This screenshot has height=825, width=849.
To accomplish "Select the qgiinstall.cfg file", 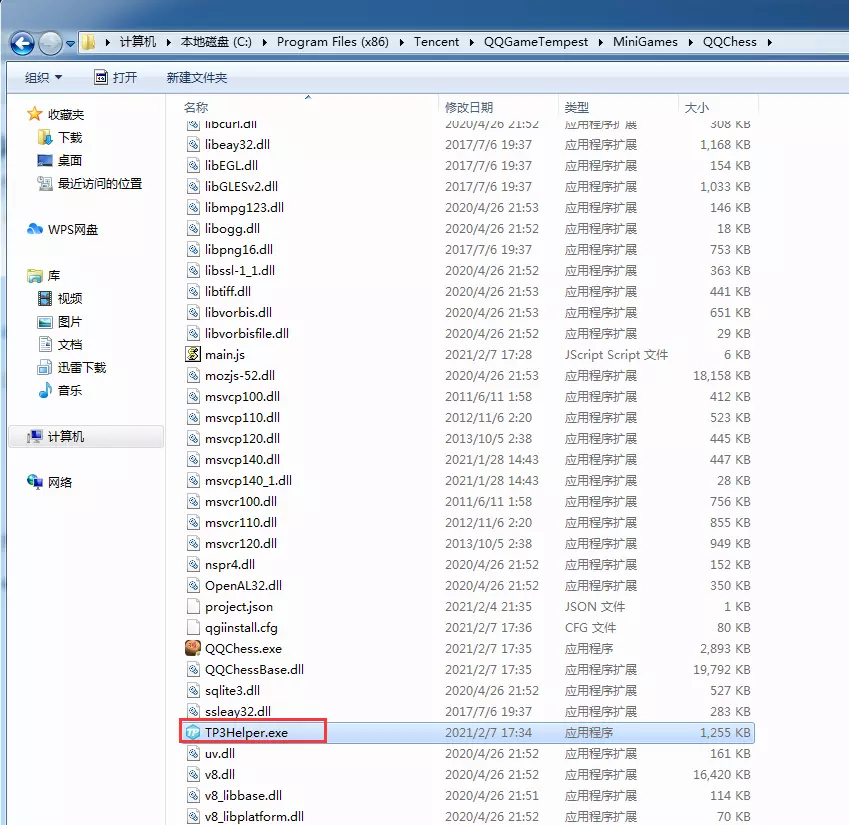I will (241, 627).
